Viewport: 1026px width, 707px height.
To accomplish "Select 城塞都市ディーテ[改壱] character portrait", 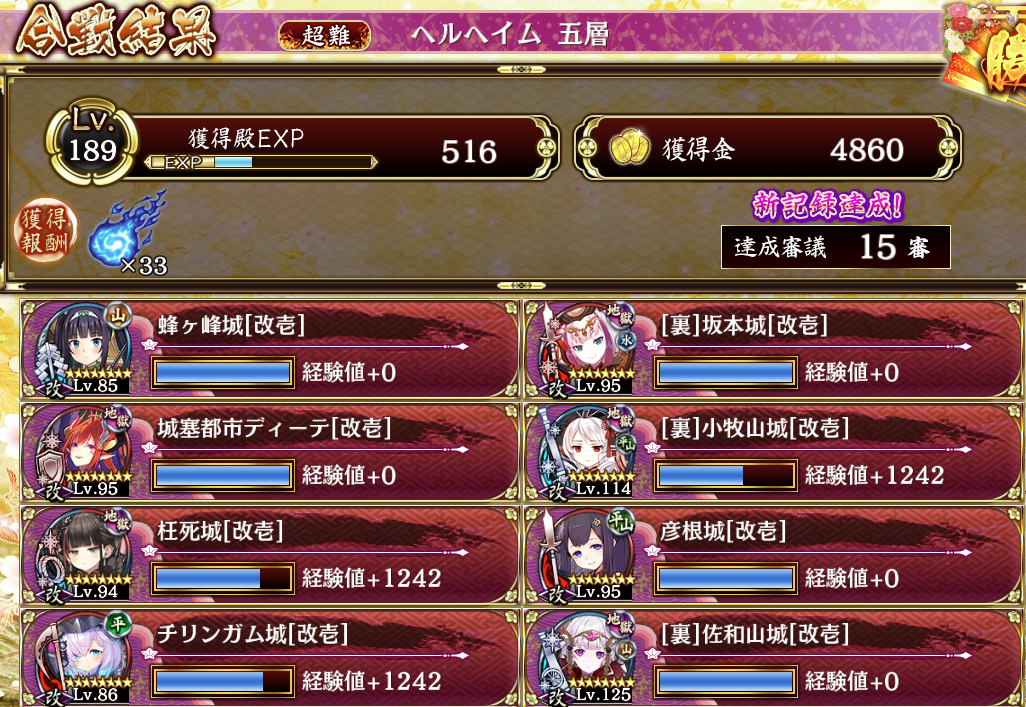I will [x=82, y=452].
